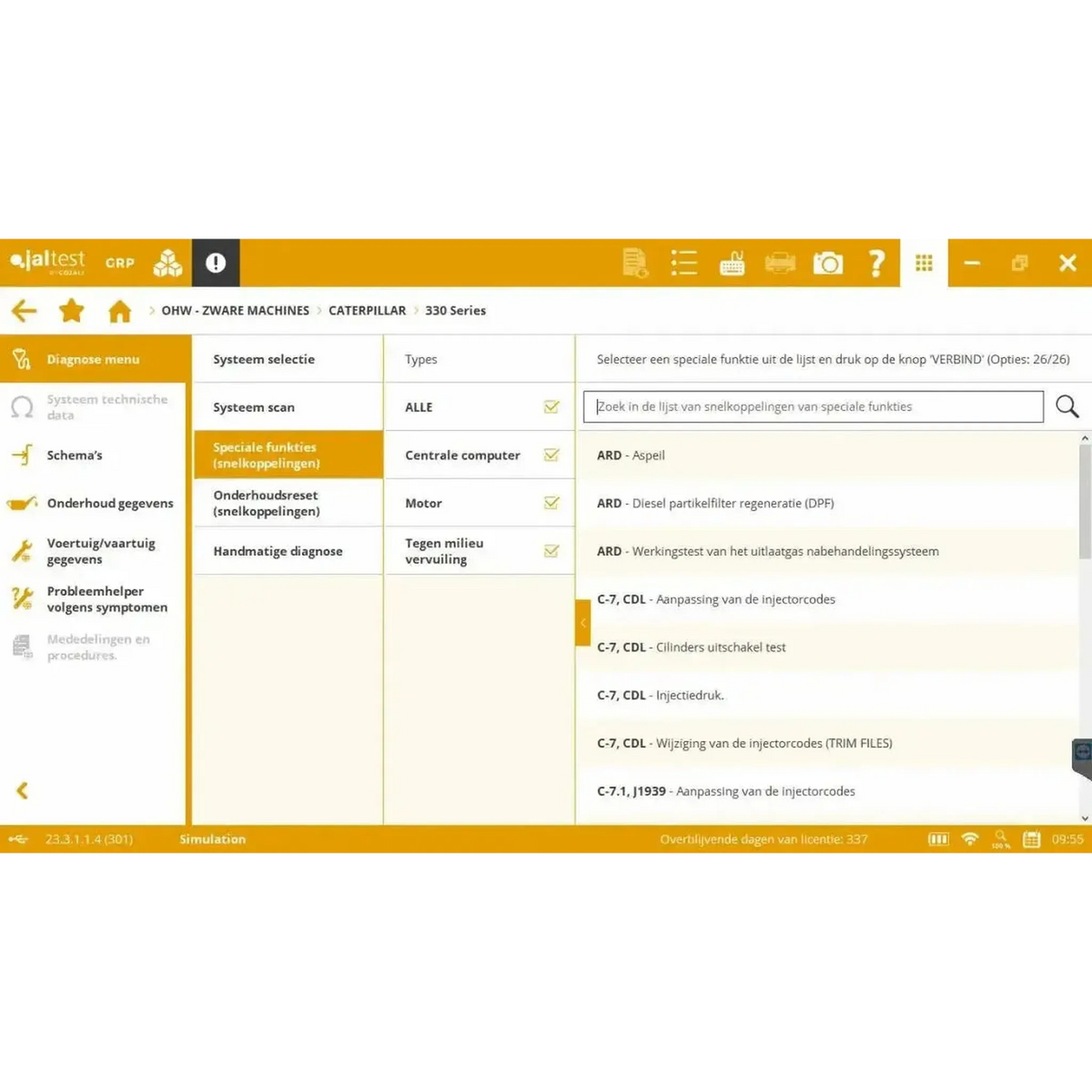This screenshot has height=1092, width=1092.
Task: Click the Wi-Fi status icon
Action: pos(970,839)
